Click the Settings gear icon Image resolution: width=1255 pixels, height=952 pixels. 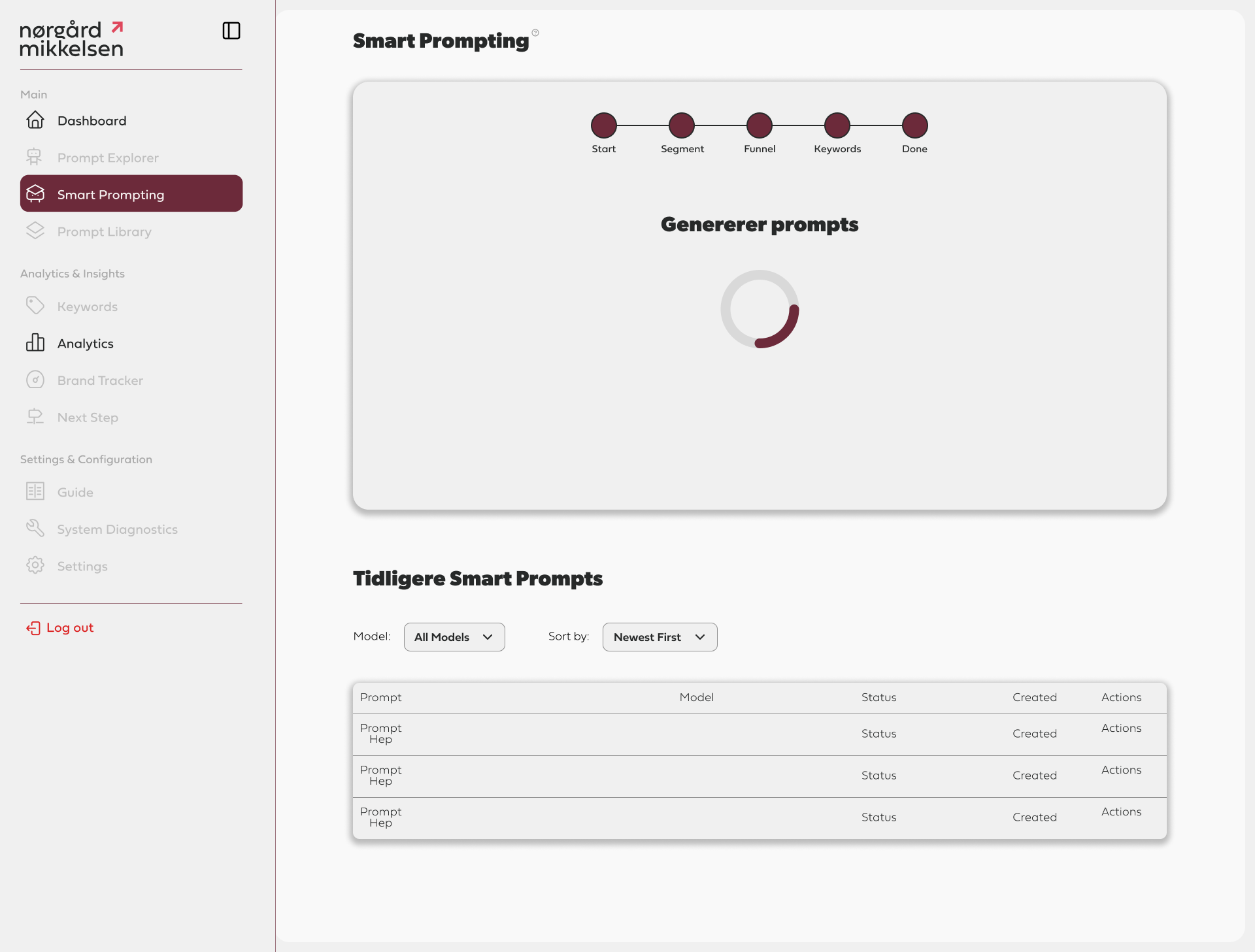coord(35,566)
